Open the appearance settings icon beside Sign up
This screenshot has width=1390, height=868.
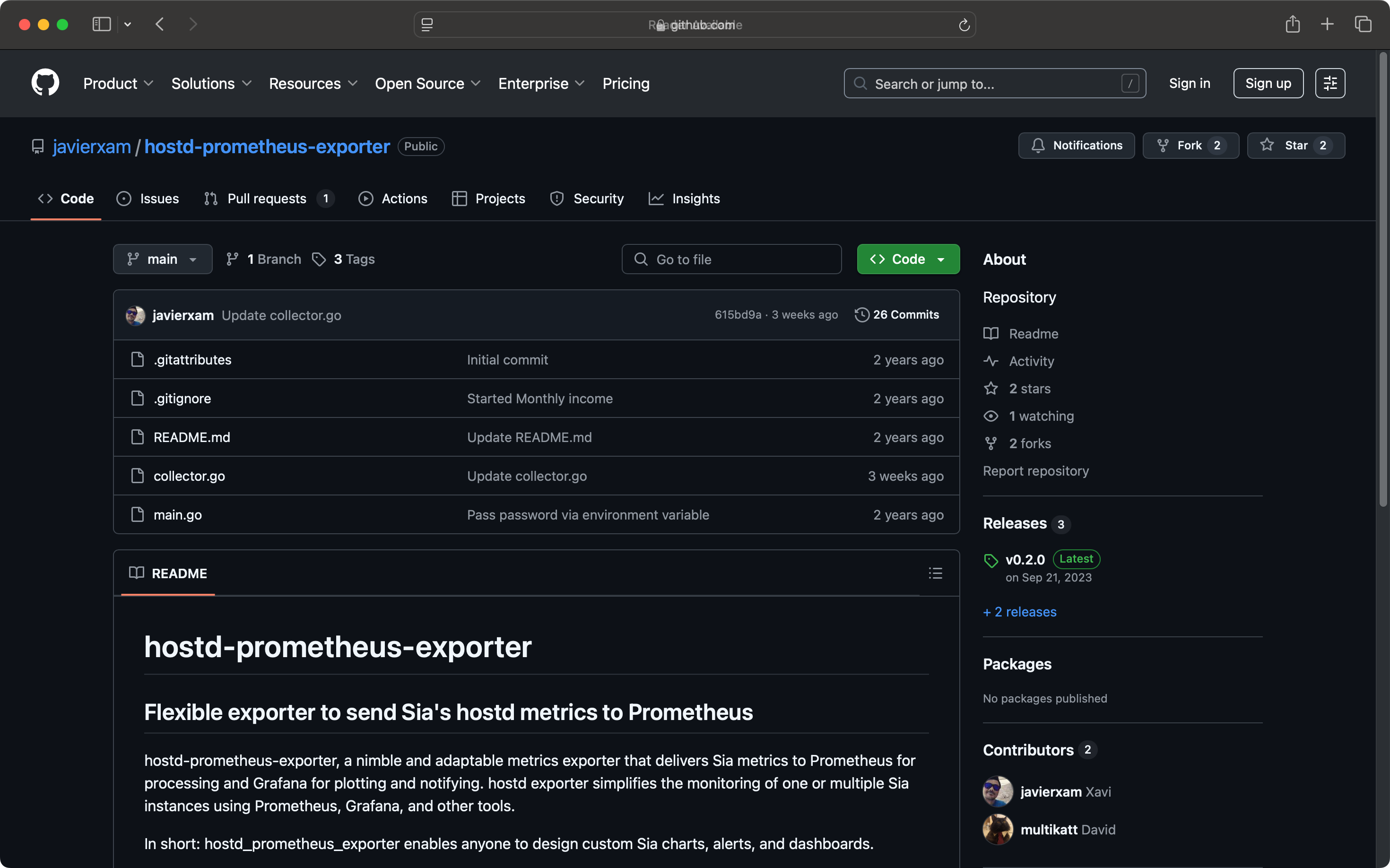(1329, 83)
